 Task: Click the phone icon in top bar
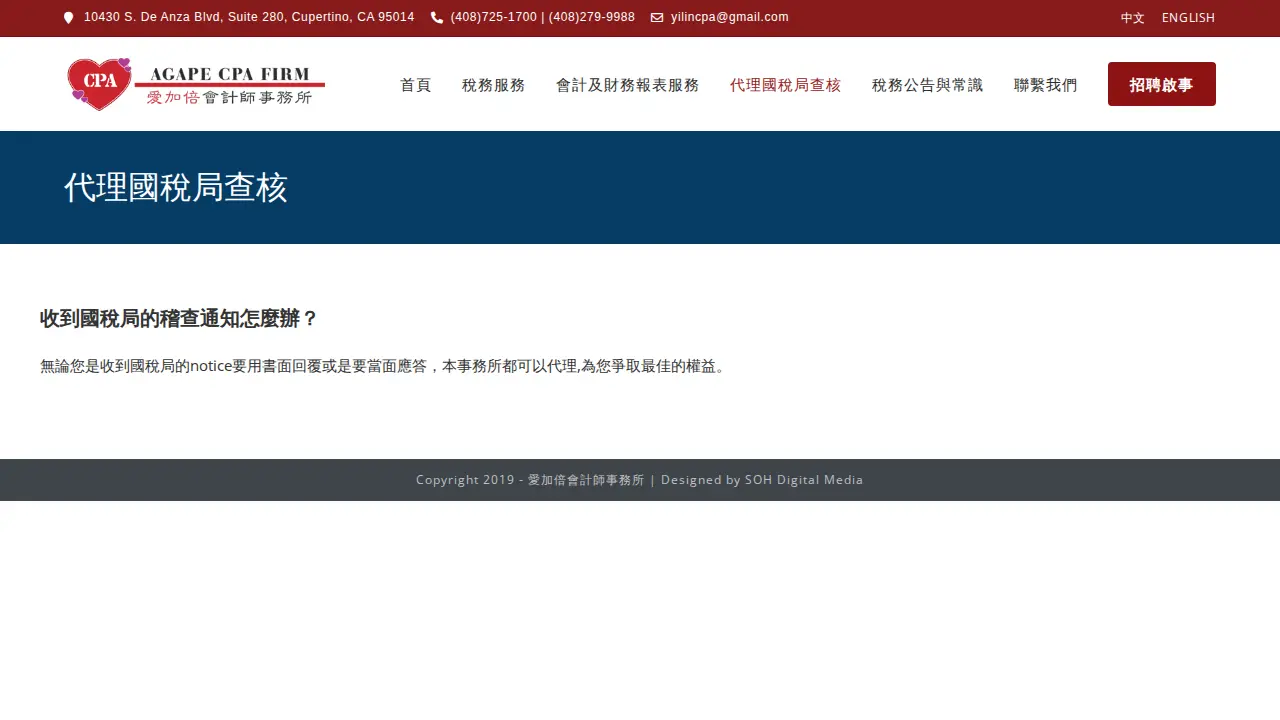[437, 18]
